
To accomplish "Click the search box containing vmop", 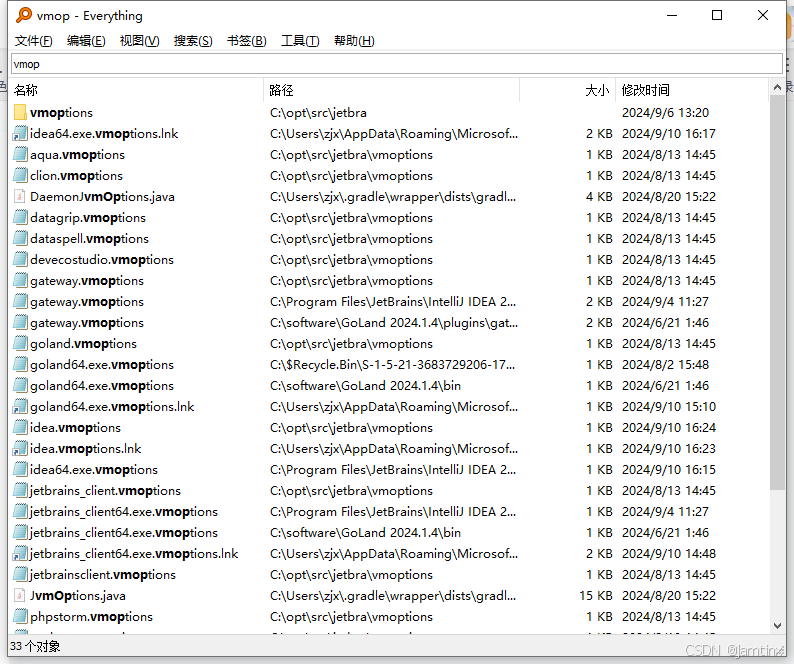I will click(x=397, y=64).
